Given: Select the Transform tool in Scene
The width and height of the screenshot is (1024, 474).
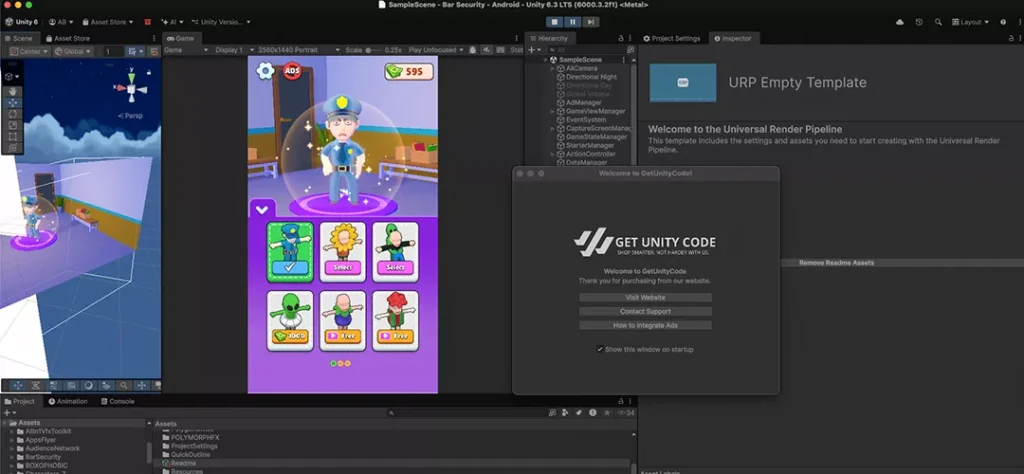Looking at the screenshot, I should coord(12,148).
